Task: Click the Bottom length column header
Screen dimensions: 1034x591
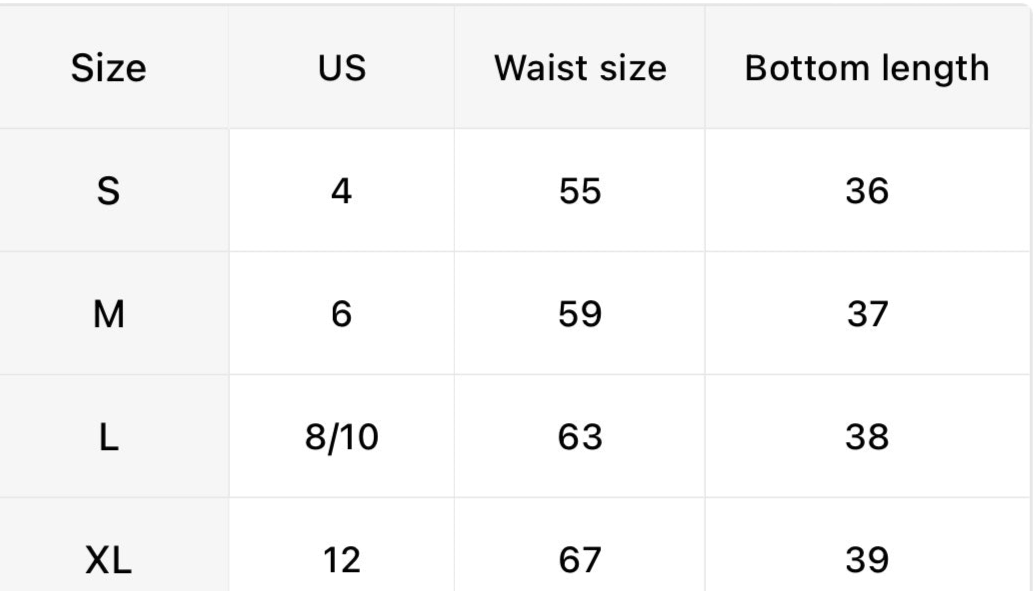Action: [x=867, y=68]
